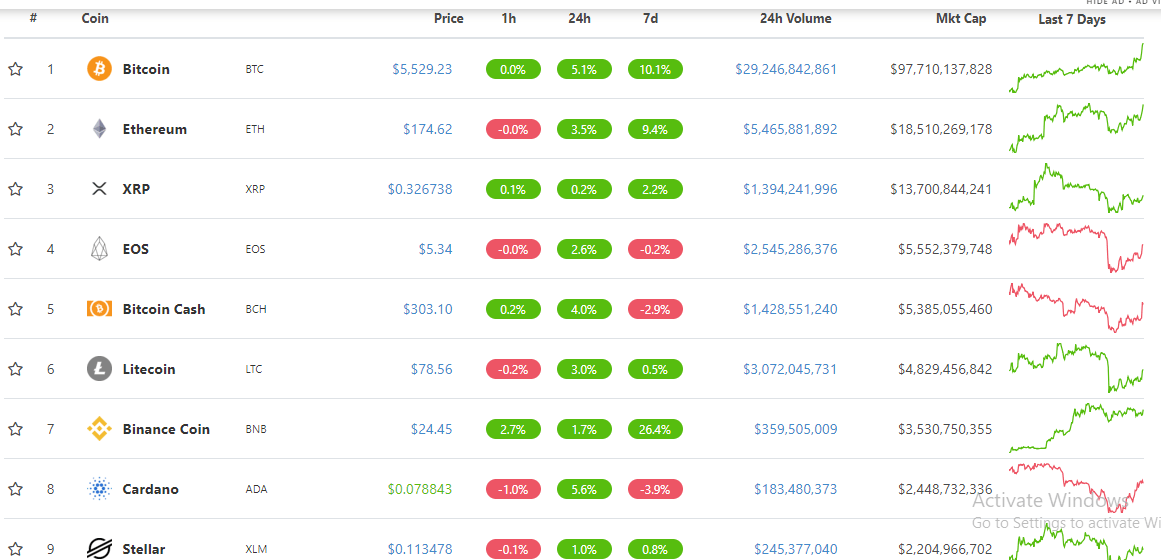Click Bitcoin price $5,529.23

pos(422,69)
